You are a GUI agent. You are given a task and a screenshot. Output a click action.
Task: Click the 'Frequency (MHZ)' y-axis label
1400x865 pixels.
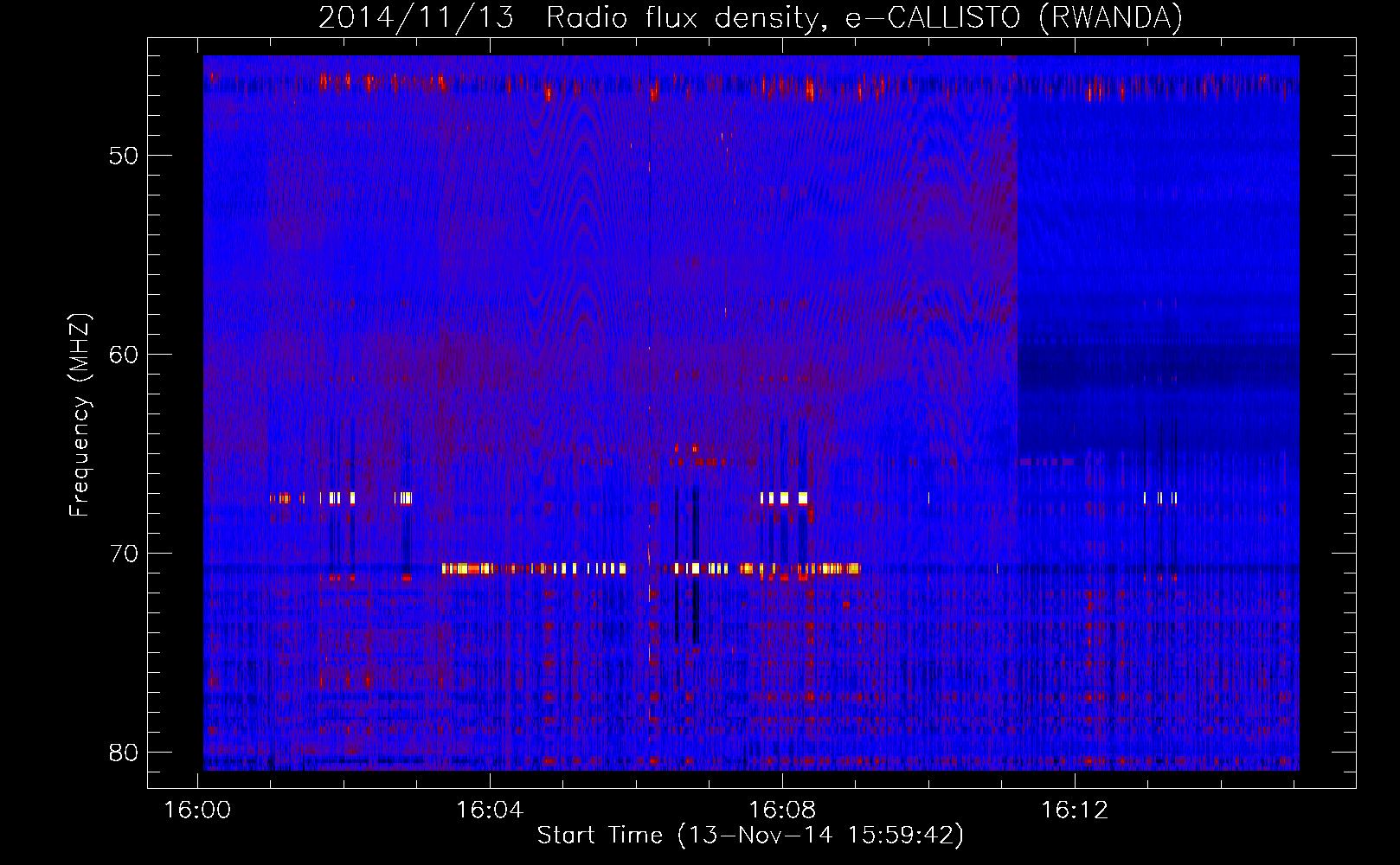(x=80, y=414)
